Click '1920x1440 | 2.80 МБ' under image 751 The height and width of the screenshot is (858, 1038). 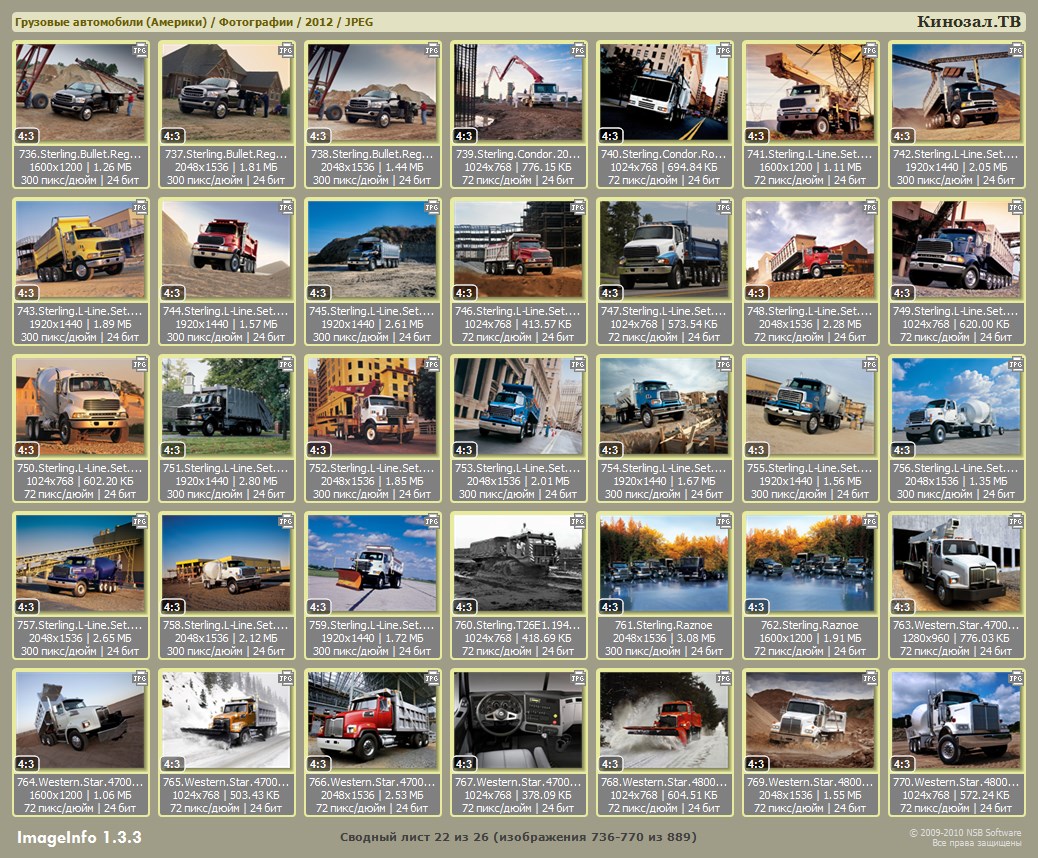[226, 481]
